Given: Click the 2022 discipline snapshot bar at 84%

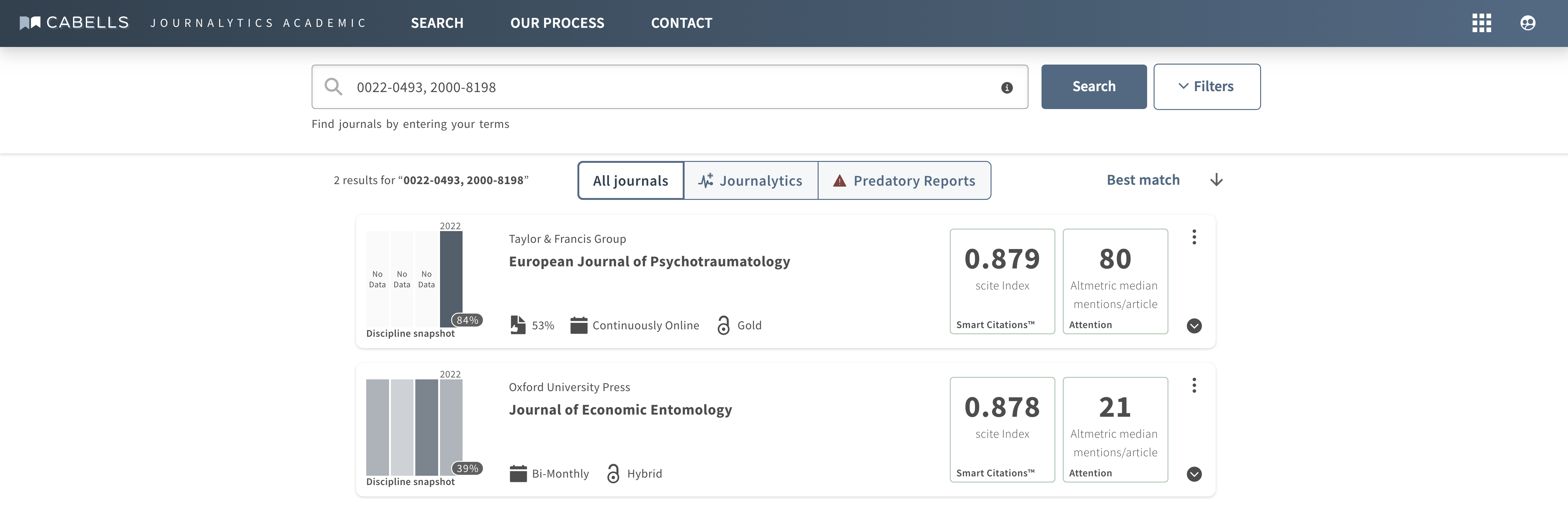Looking at the screenshot, I should 451,277.
